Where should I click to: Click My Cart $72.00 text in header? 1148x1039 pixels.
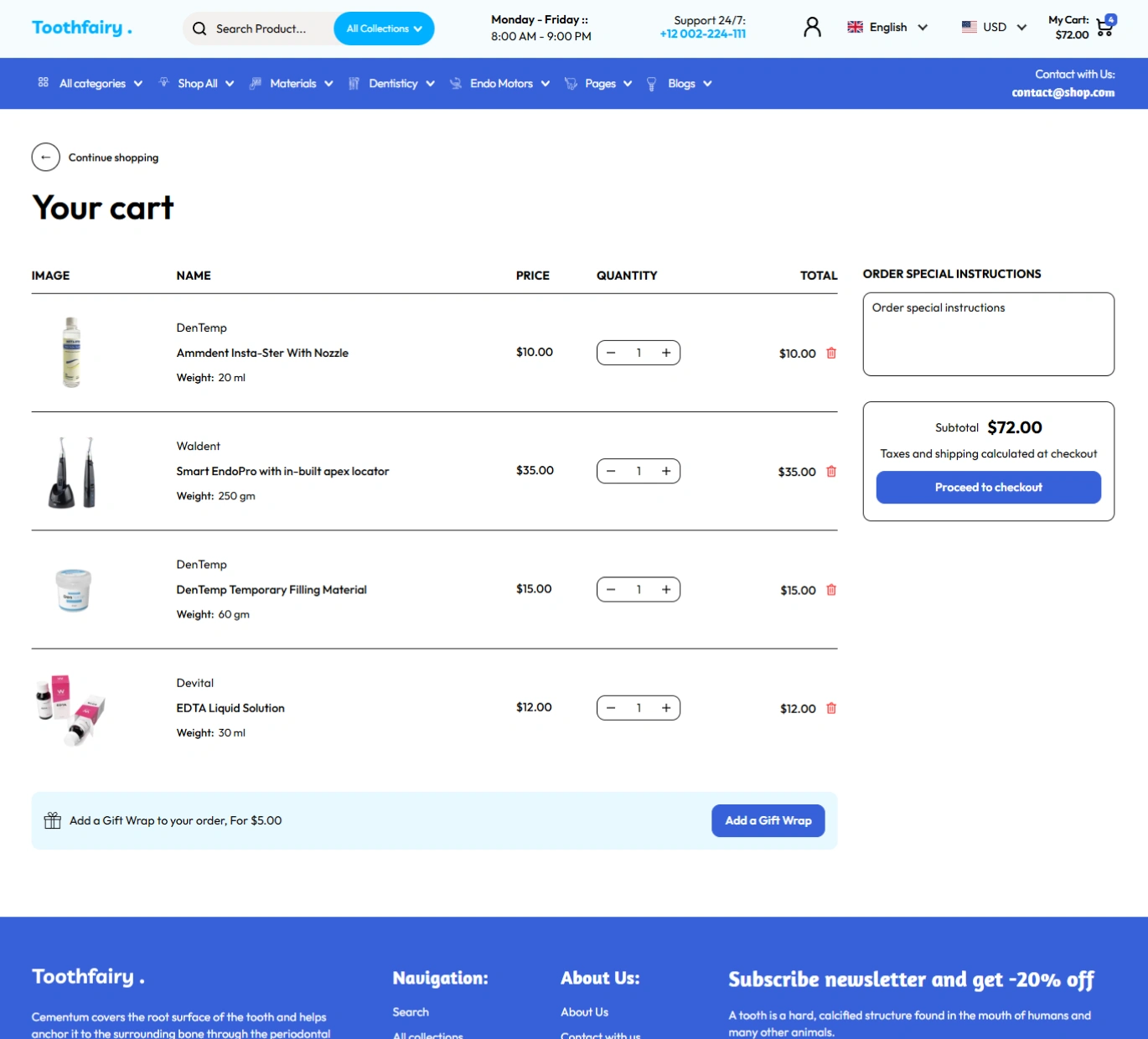pos(1069,27)
